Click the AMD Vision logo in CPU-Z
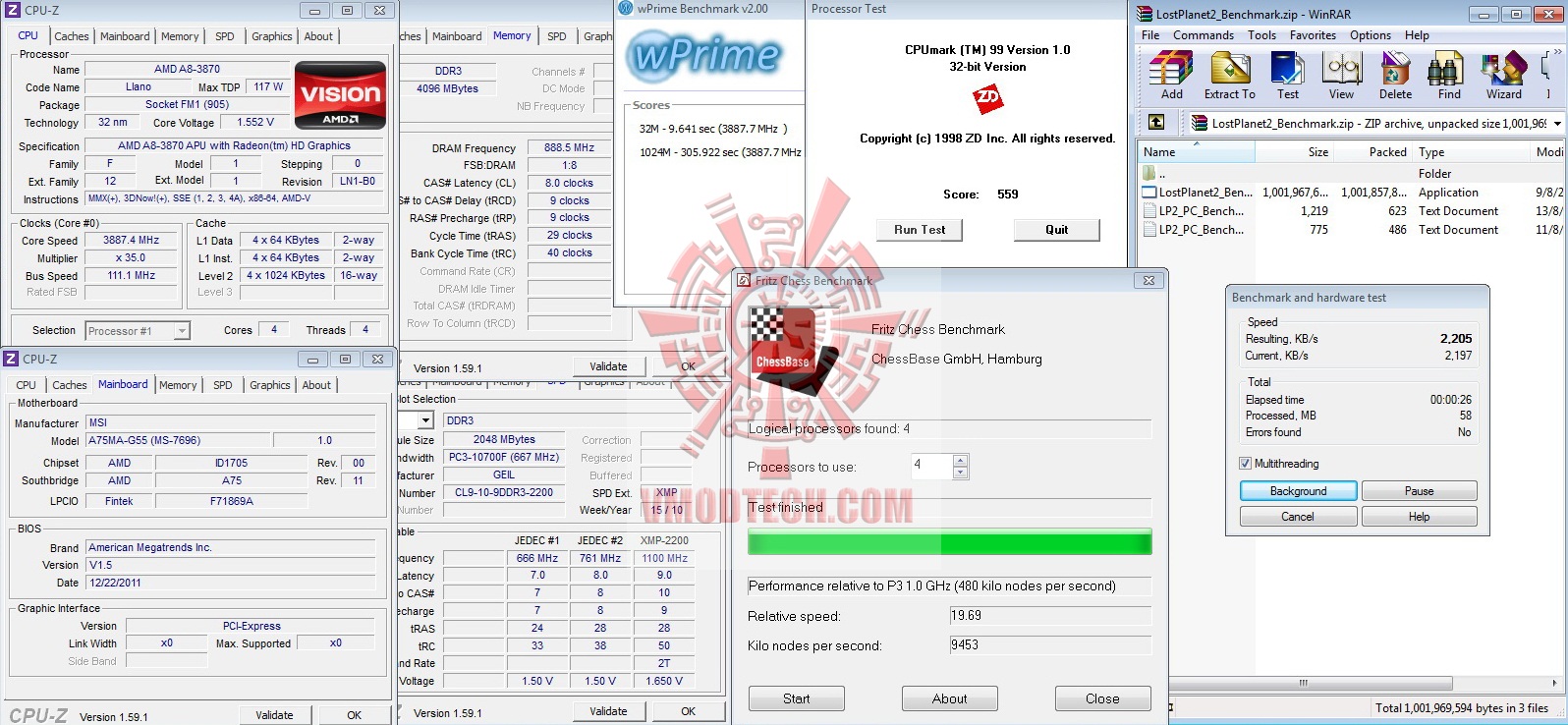This screenshot has height=725, width=1568. [x=341, y=95]
